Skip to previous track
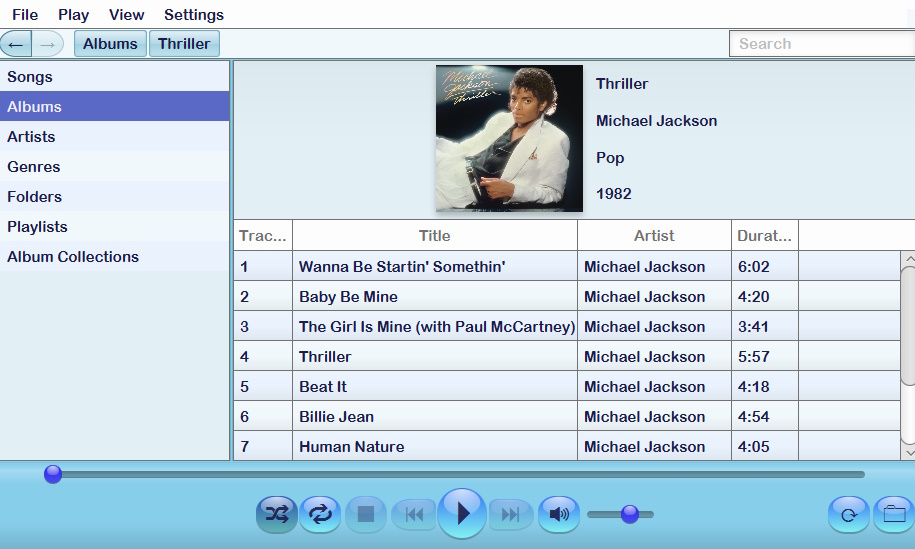This screenshot has height=549, width=915. click(x=413, y=514)
